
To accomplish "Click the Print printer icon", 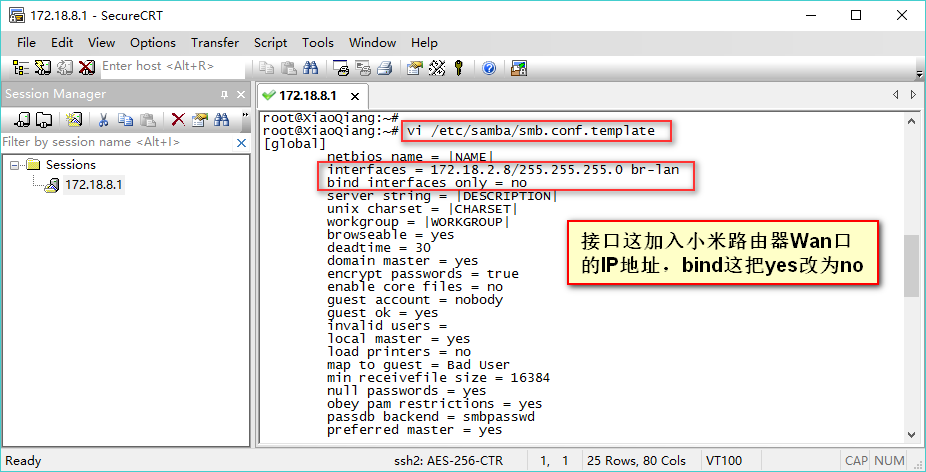I will 384,69.
